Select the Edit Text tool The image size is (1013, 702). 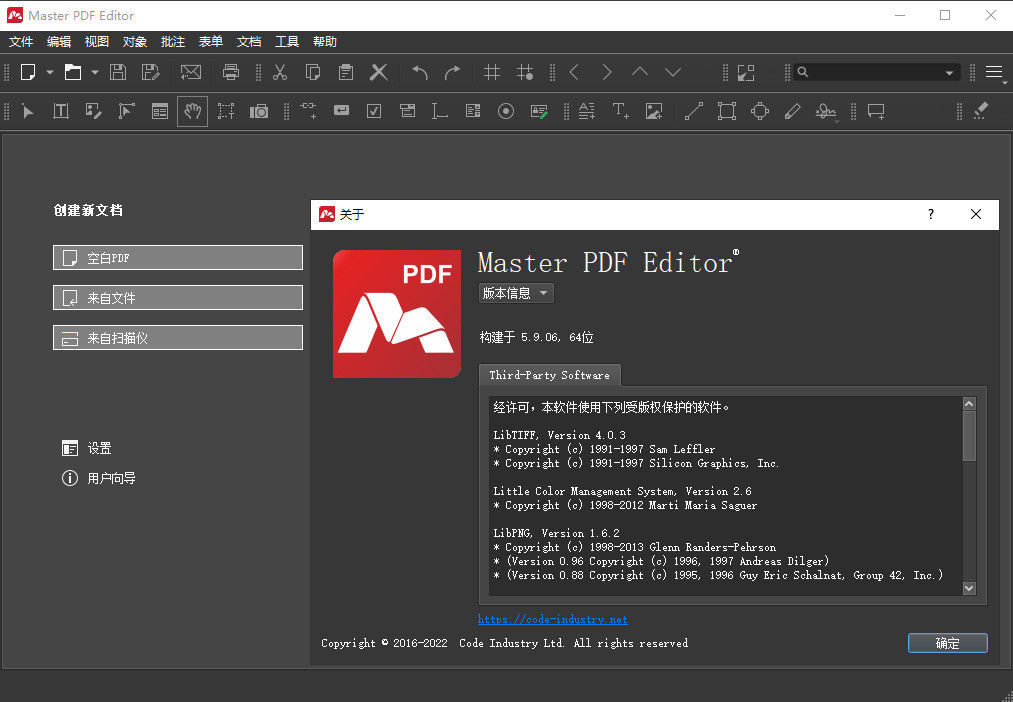point(61,111)
